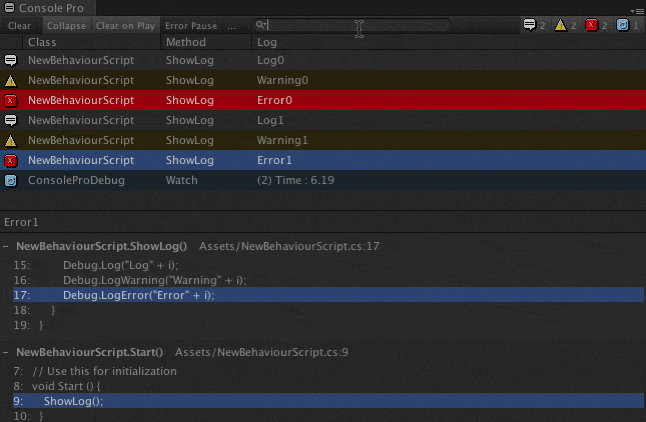Toggle the Collapse option
This screenshot has height=422, width=646.
point(66,26)
